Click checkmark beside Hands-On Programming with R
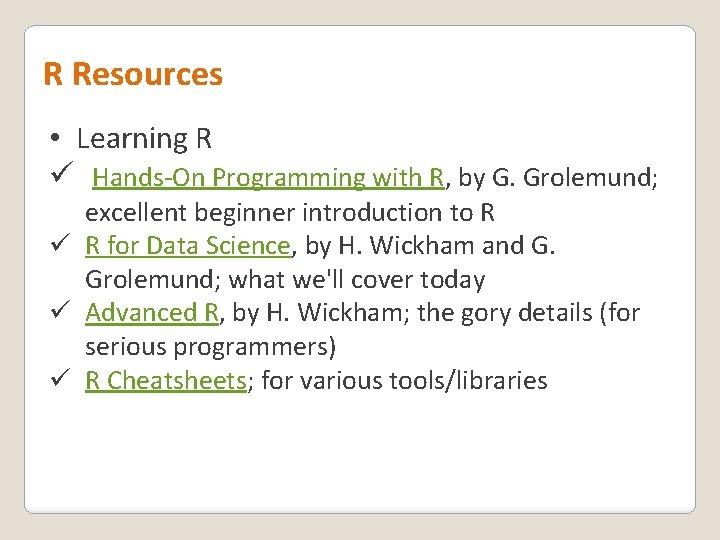Viewport: 720px width, 540px height. 57,177
